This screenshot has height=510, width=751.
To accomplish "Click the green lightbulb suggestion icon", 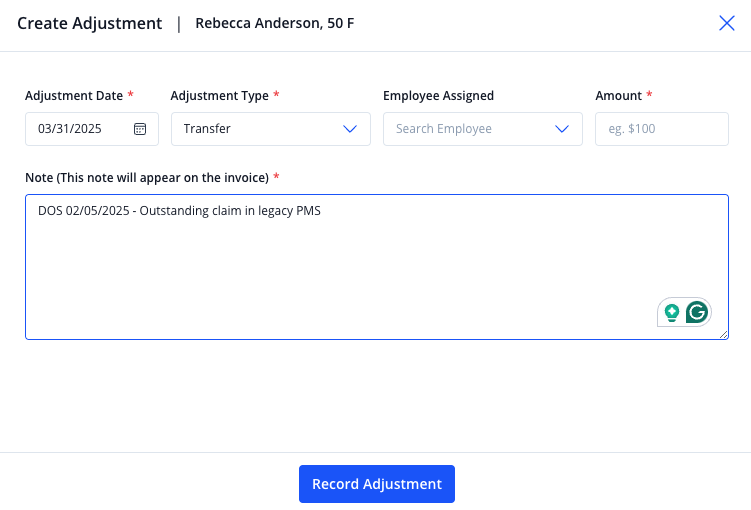I will [671, 313].
